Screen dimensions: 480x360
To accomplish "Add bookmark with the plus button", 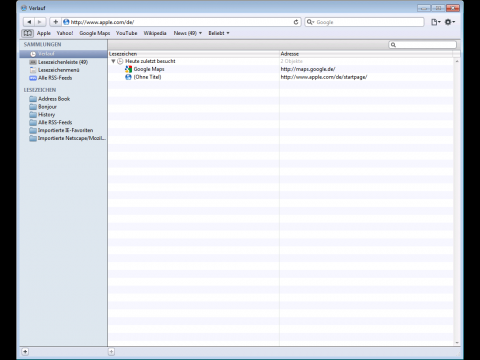I will point(55,22).
